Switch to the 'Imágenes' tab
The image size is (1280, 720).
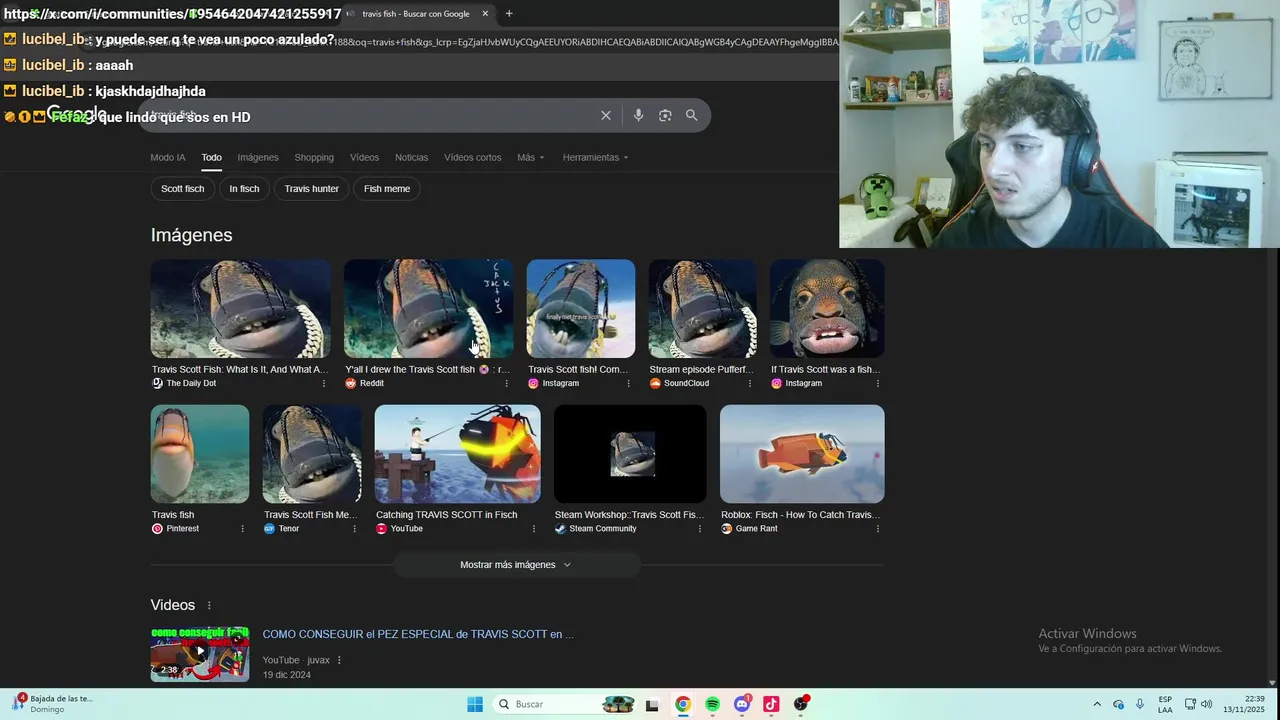pos(258,158)
